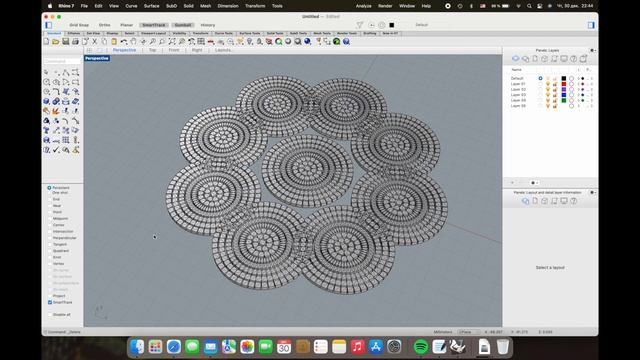This screenshot has width=640, height=360.
Task: Click the red car icon in toolbar
Action: pyautogui.click(x=211, y=42)
